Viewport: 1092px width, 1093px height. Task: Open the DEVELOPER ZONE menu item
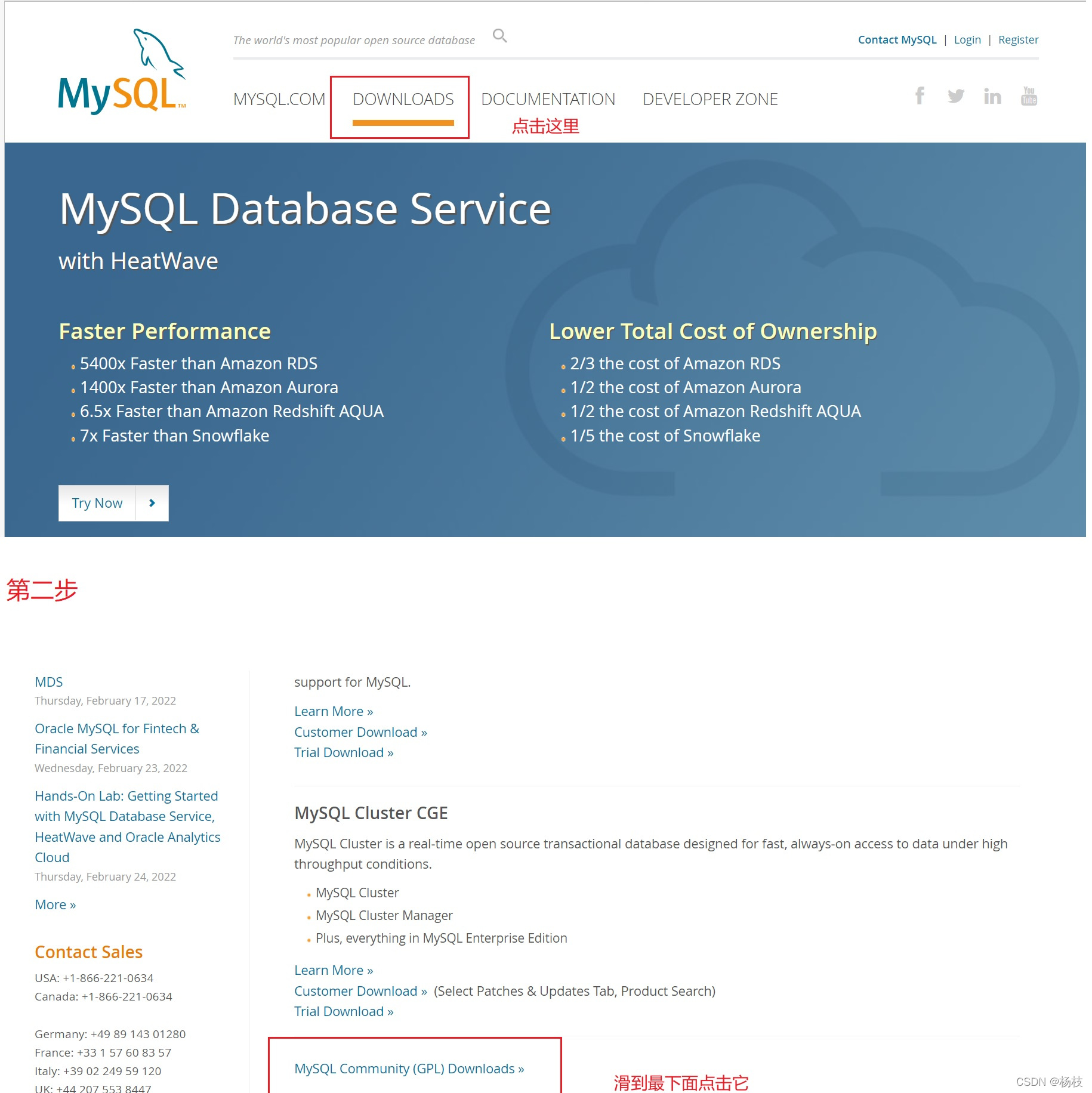click(x=710, y=99)
